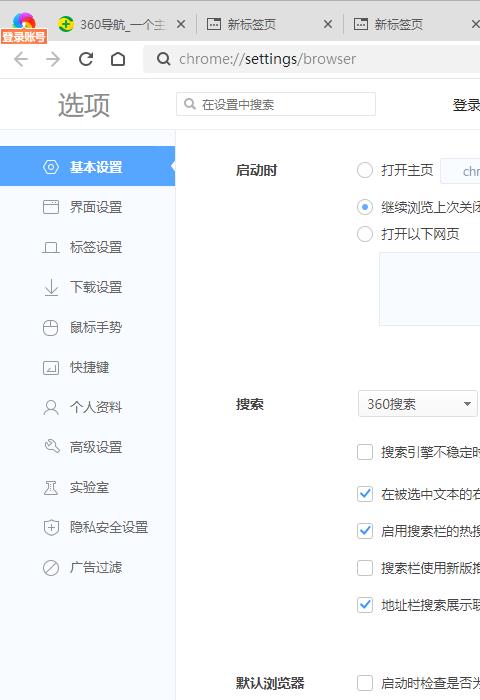
Task: Select the 打开以下网页 radio option
Action: (x=365, y=234)
